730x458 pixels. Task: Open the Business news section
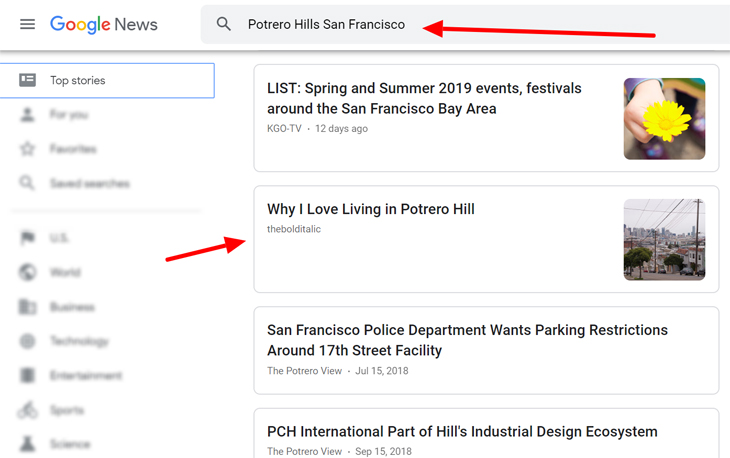pos(72,307)
